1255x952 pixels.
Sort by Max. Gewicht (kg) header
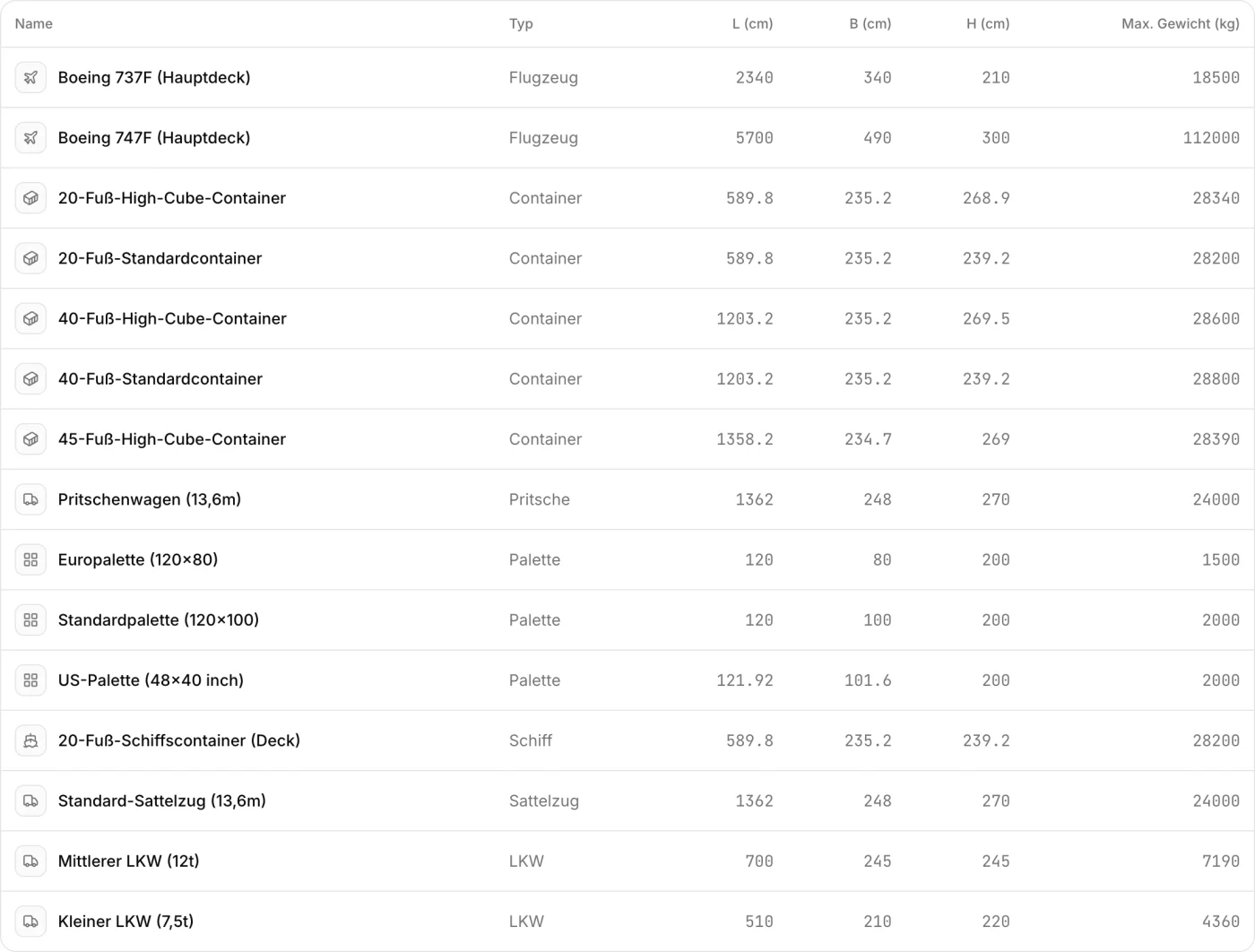[1181, 23]
